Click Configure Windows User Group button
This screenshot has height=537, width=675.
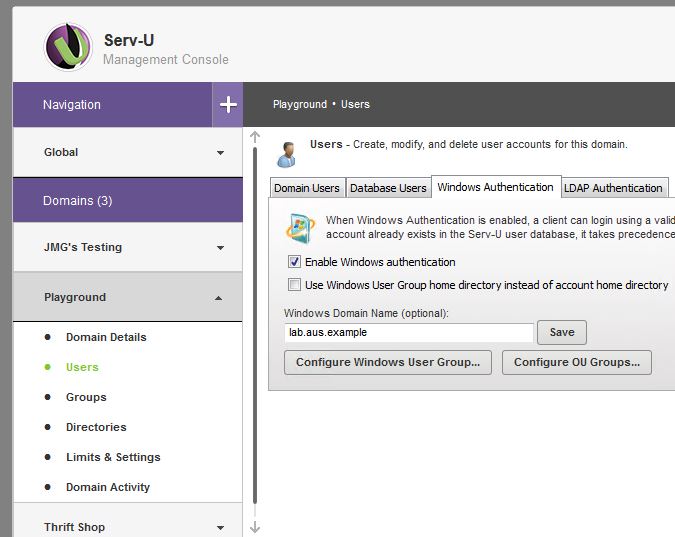point(388,362)
